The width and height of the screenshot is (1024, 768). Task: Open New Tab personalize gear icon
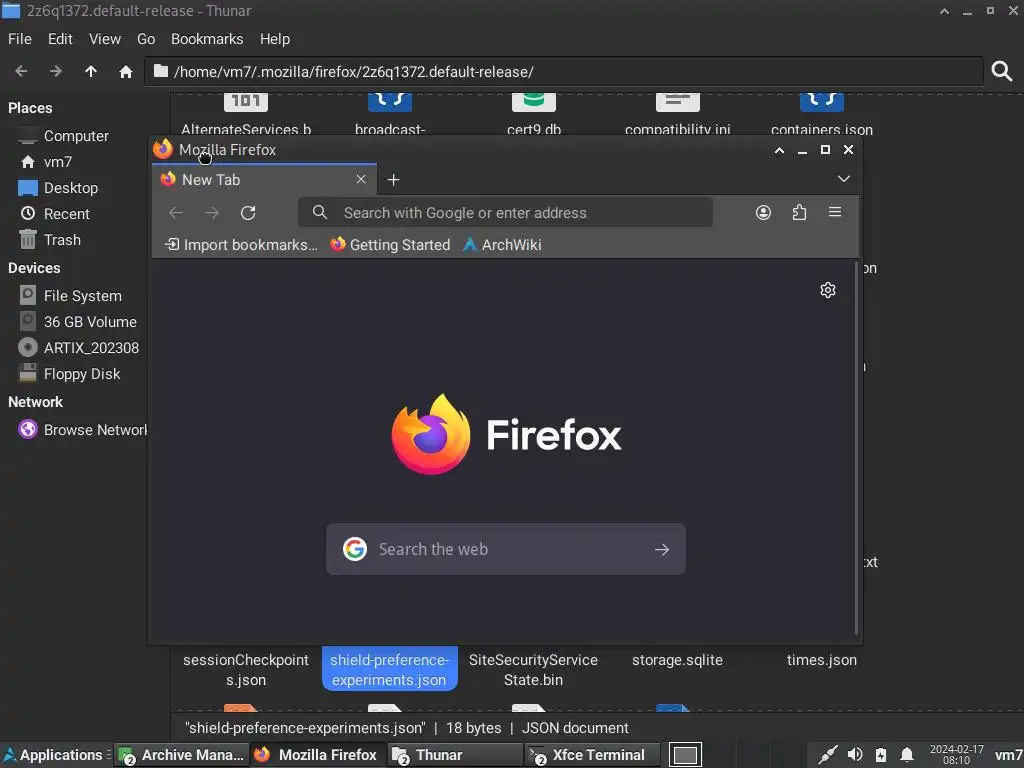point(828,290)
